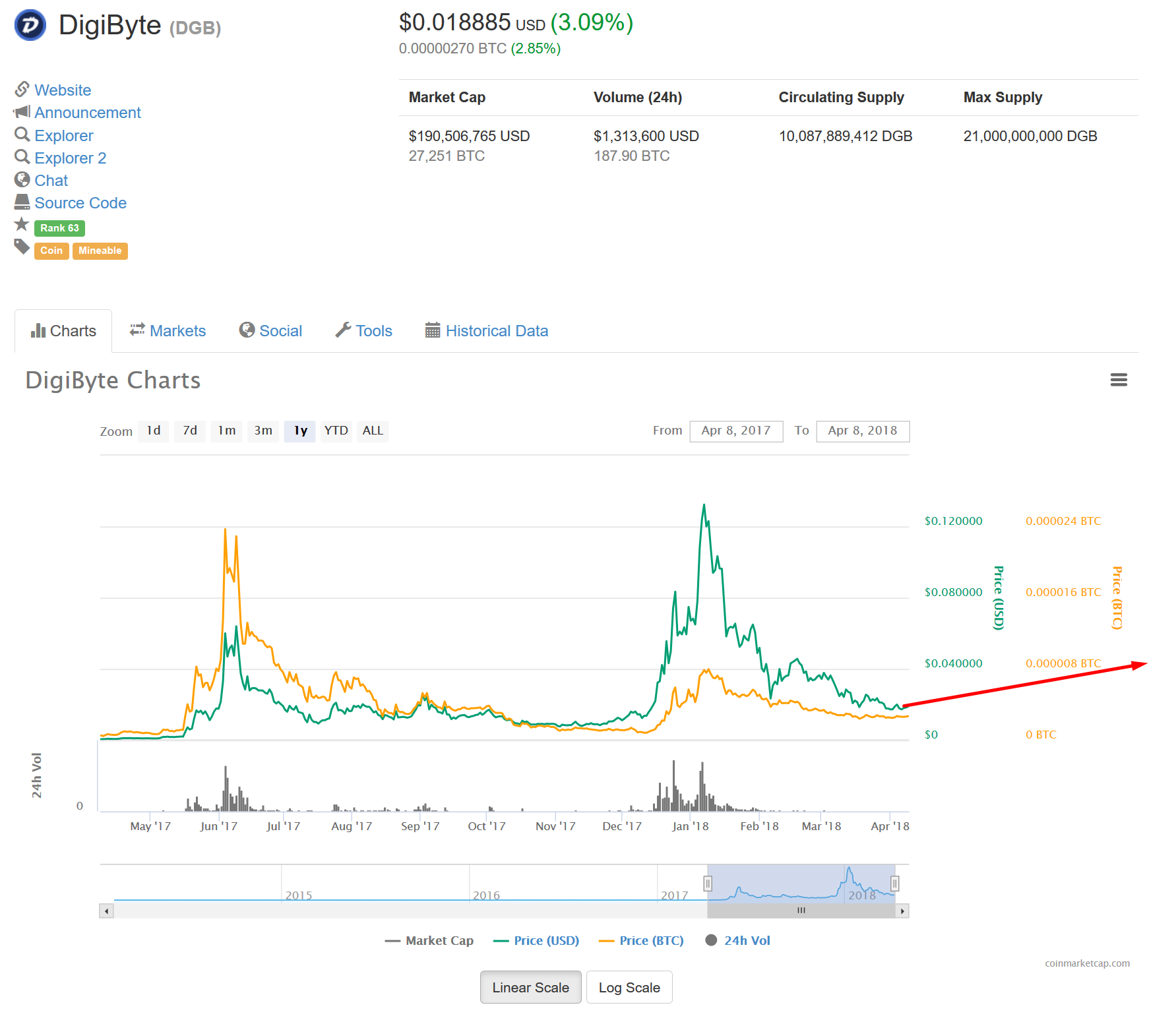Select Log Scale
The height and width of the screenshot is (1026, 1176).
pos(629,987)
